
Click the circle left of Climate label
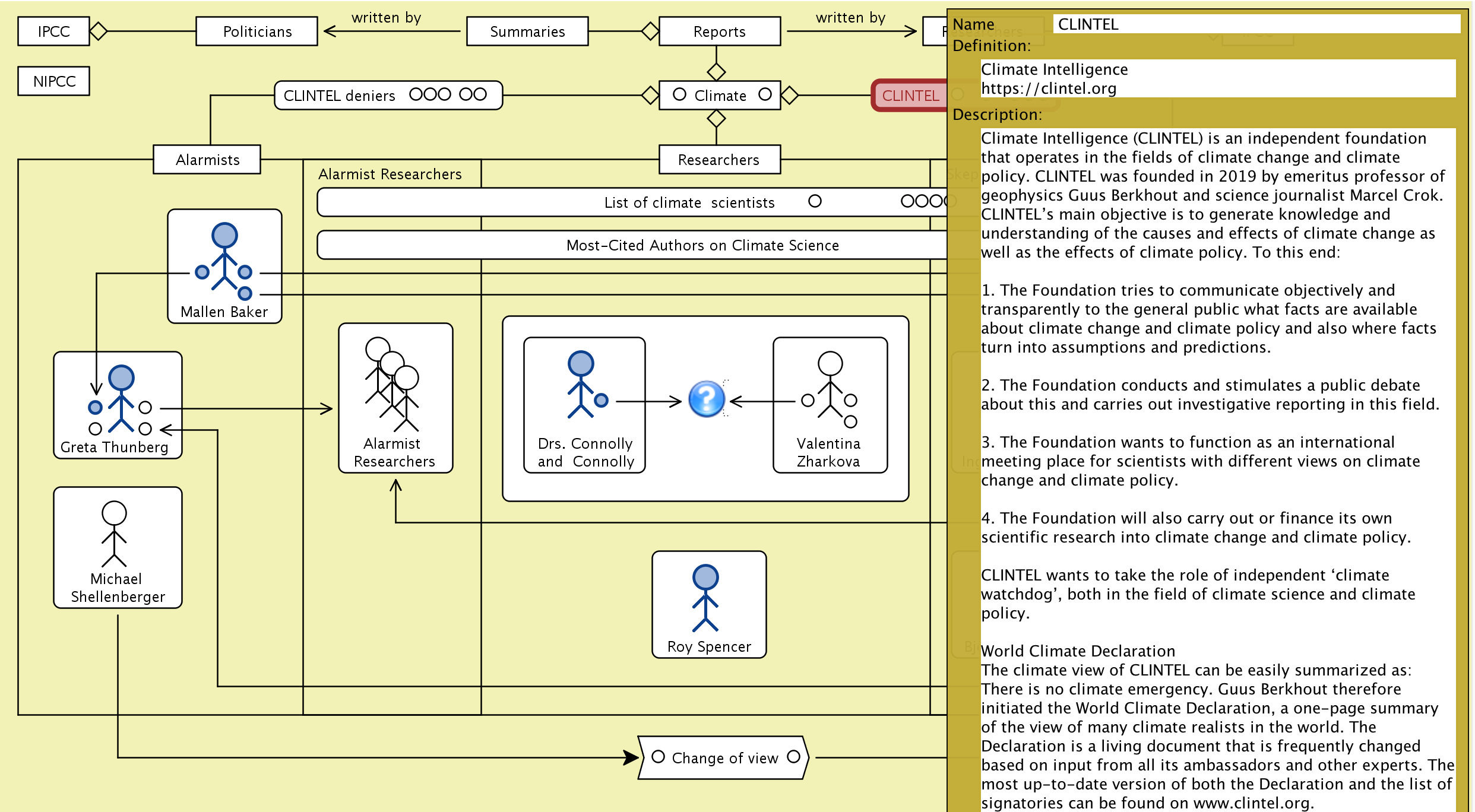tap(679, 94)
